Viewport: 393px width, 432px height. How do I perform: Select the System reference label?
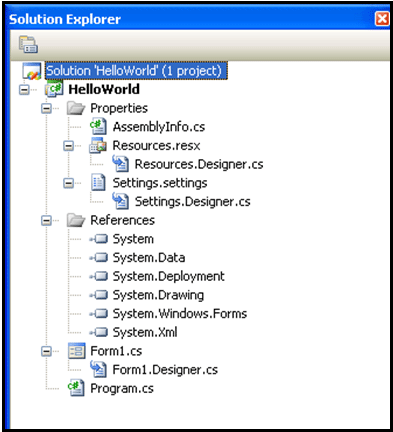tap(133, 239)
